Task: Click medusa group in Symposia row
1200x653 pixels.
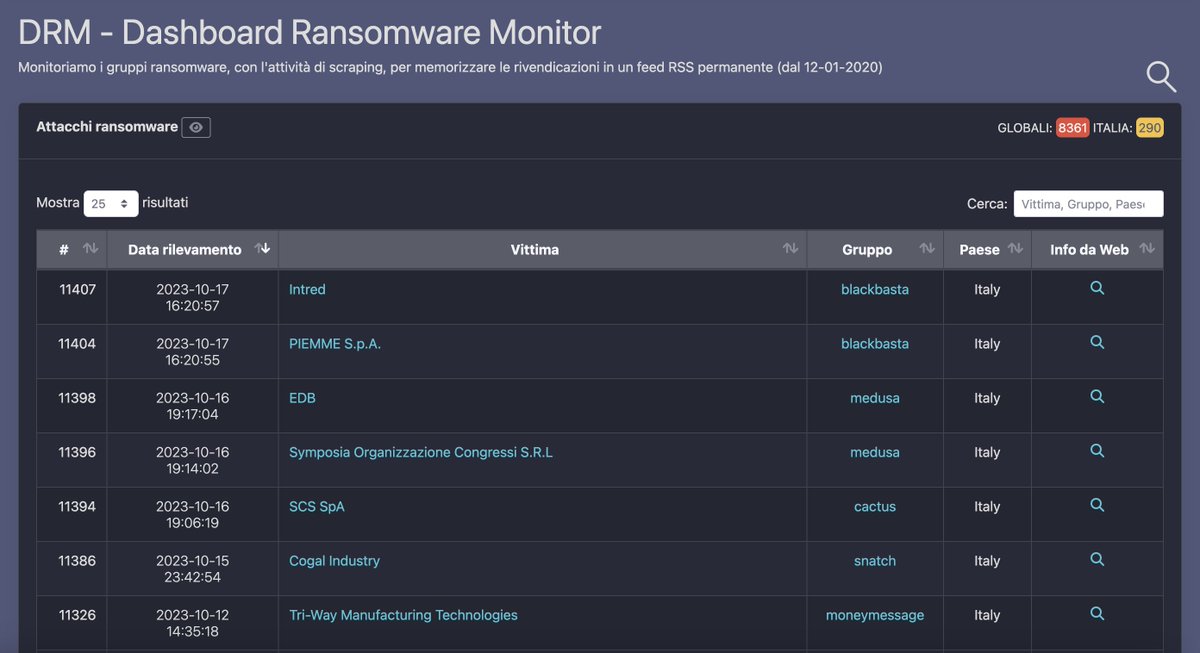Action: tap(875, 452)
